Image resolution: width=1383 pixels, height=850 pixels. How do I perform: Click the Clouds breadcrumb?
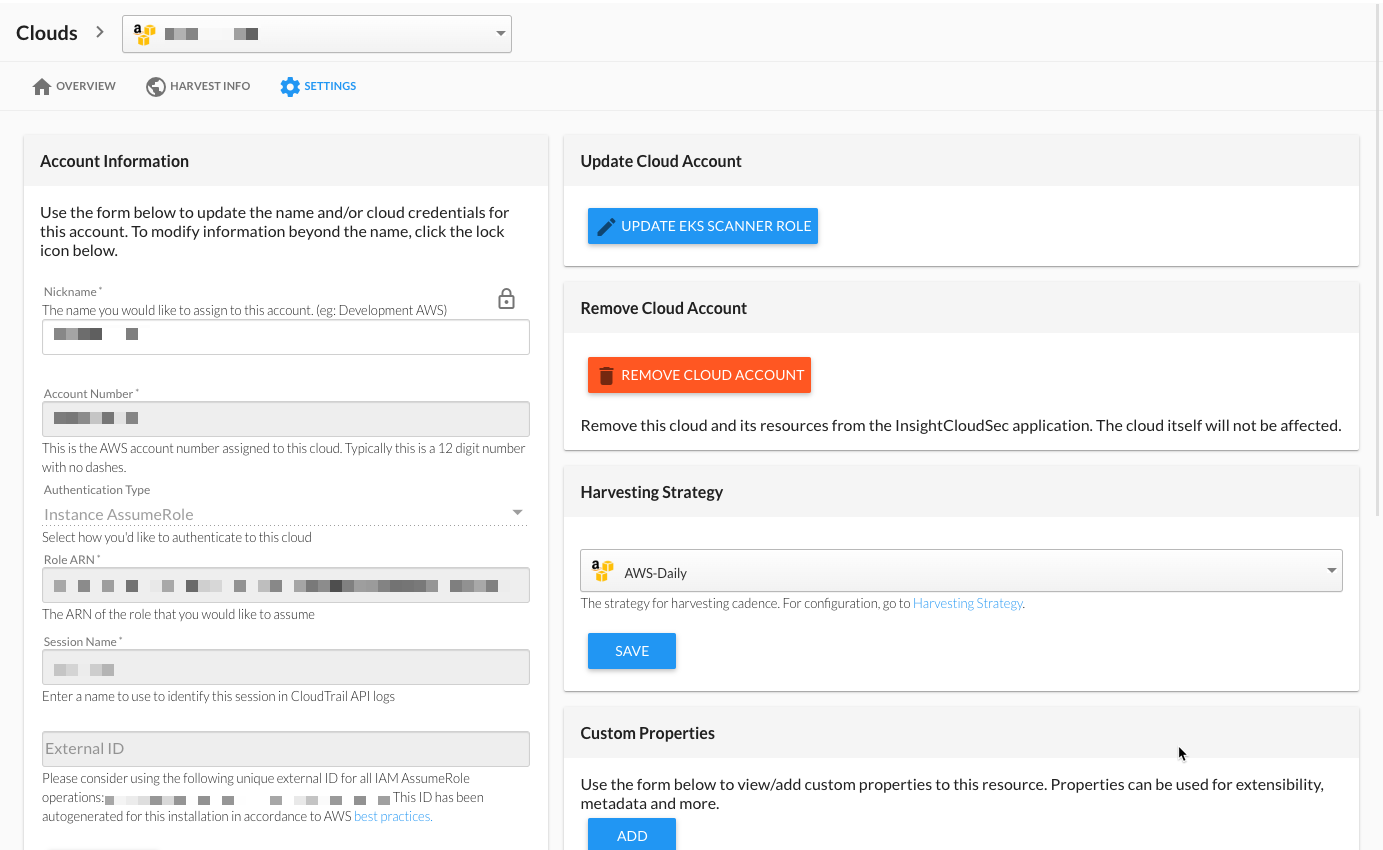[x=47, y=33]
